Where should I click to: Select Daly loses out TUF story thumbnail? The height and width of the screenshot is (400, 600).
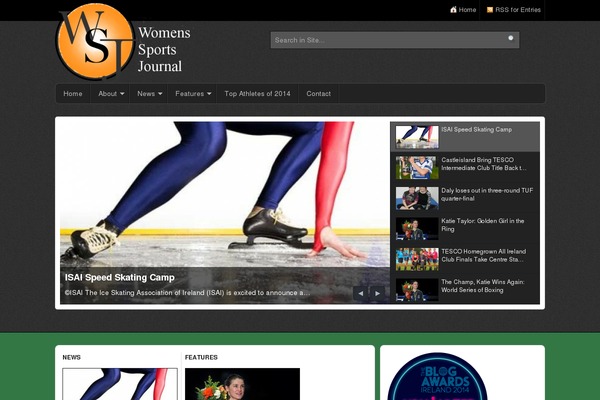(x=417, y=198)
